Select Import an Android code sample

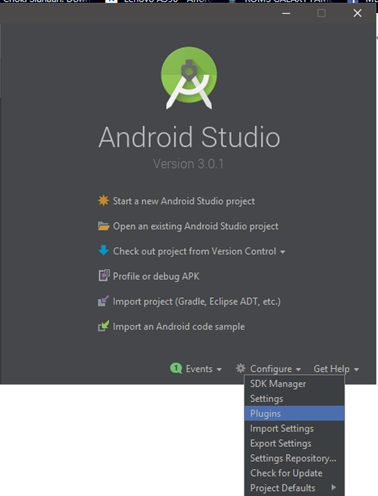(179, 326)
